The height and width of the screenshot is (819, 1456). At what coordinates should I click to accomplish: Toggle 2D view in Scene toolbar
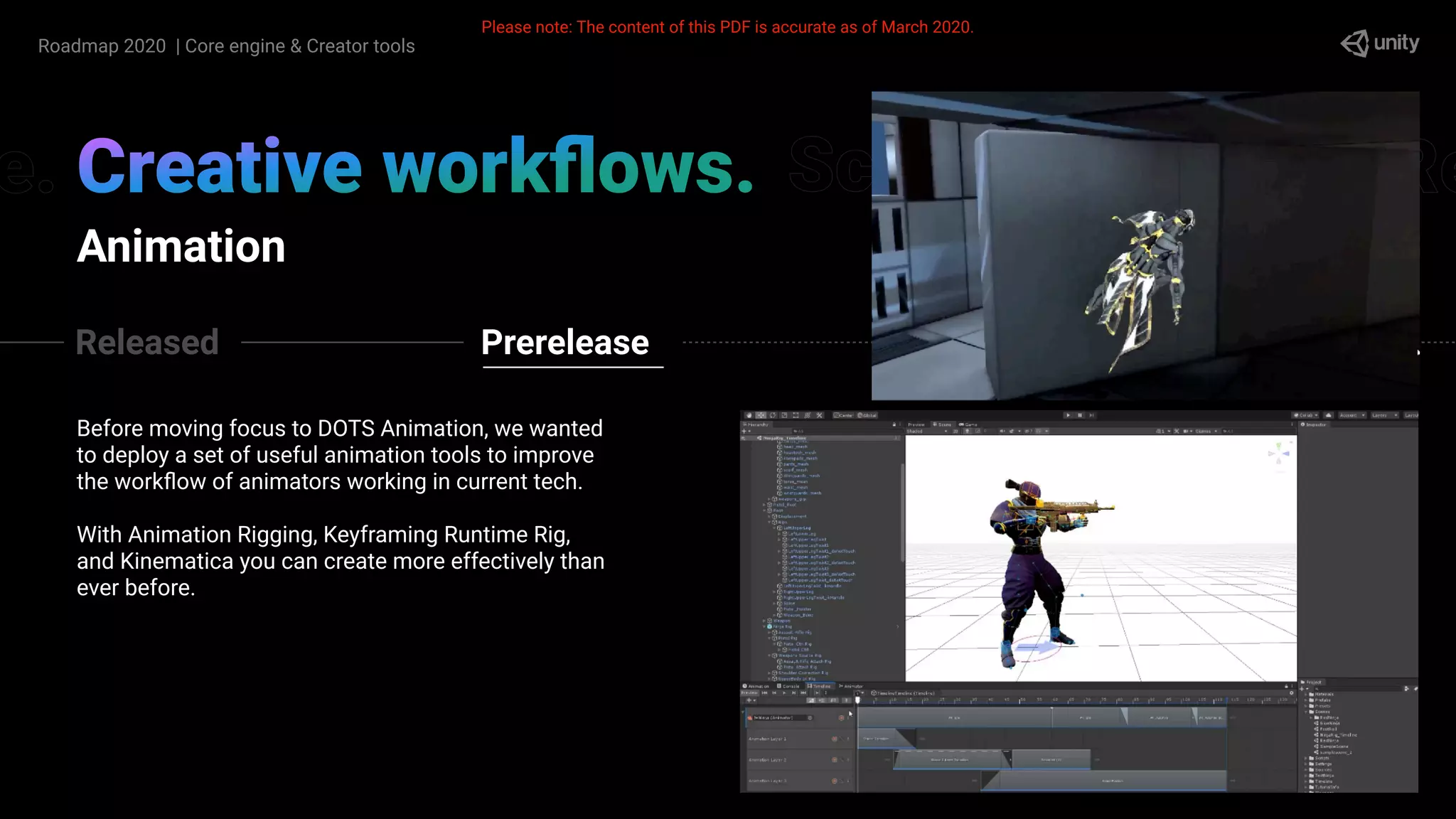click(955, 431)
